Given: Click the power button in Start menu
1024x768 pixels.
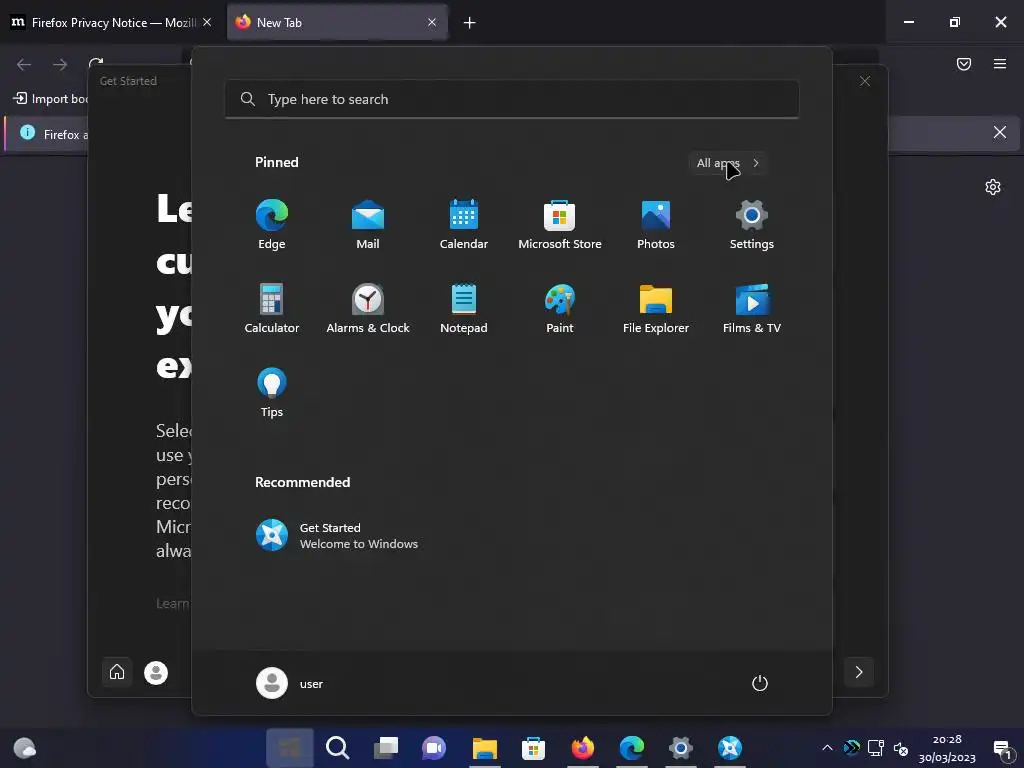Looking at the screenshot, I should point(760,683).
